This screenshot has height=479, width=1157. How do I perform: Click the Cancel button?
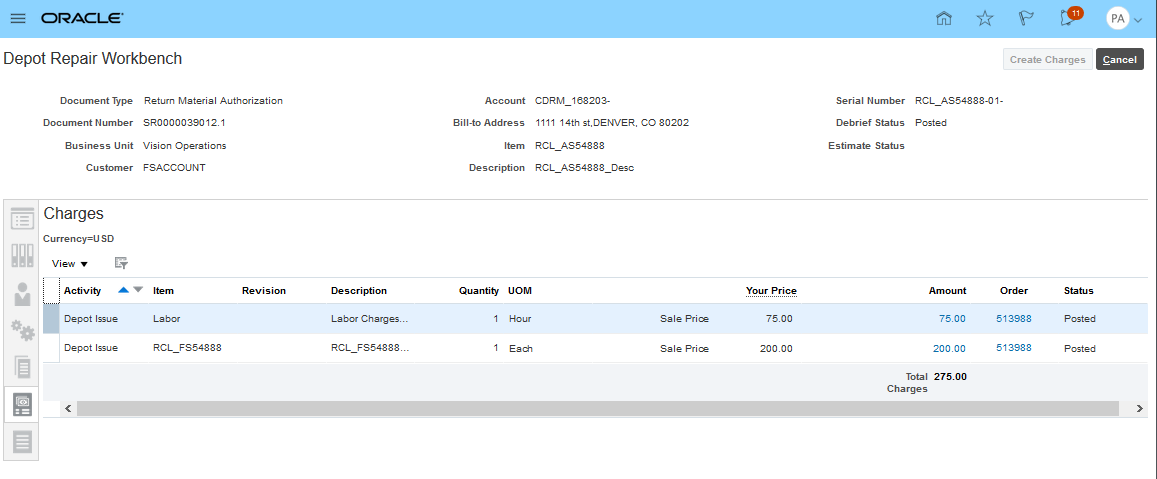click(x=1119, y=59)
